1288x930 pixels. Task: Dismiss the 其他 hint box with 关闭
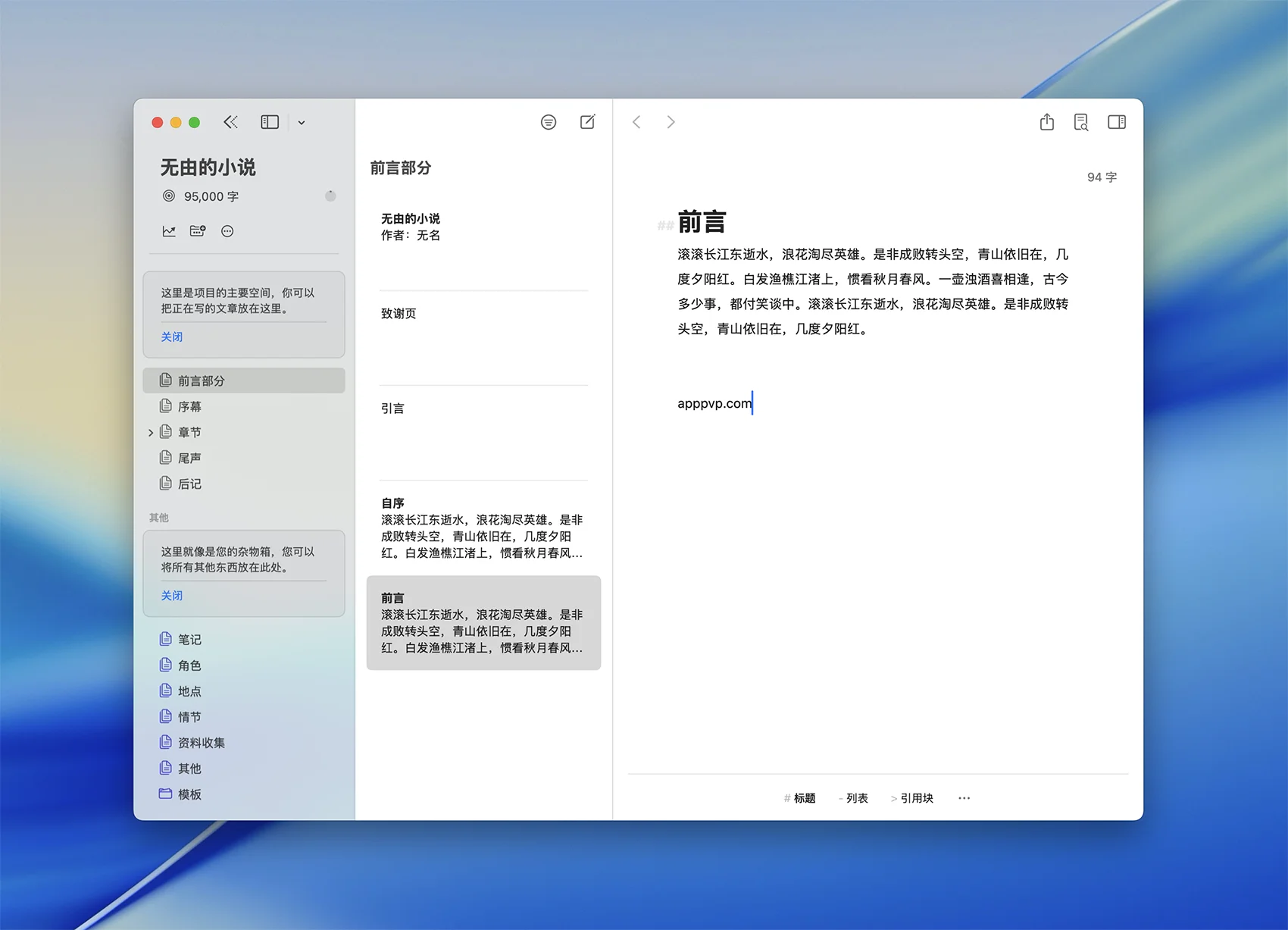click(171, 596)
